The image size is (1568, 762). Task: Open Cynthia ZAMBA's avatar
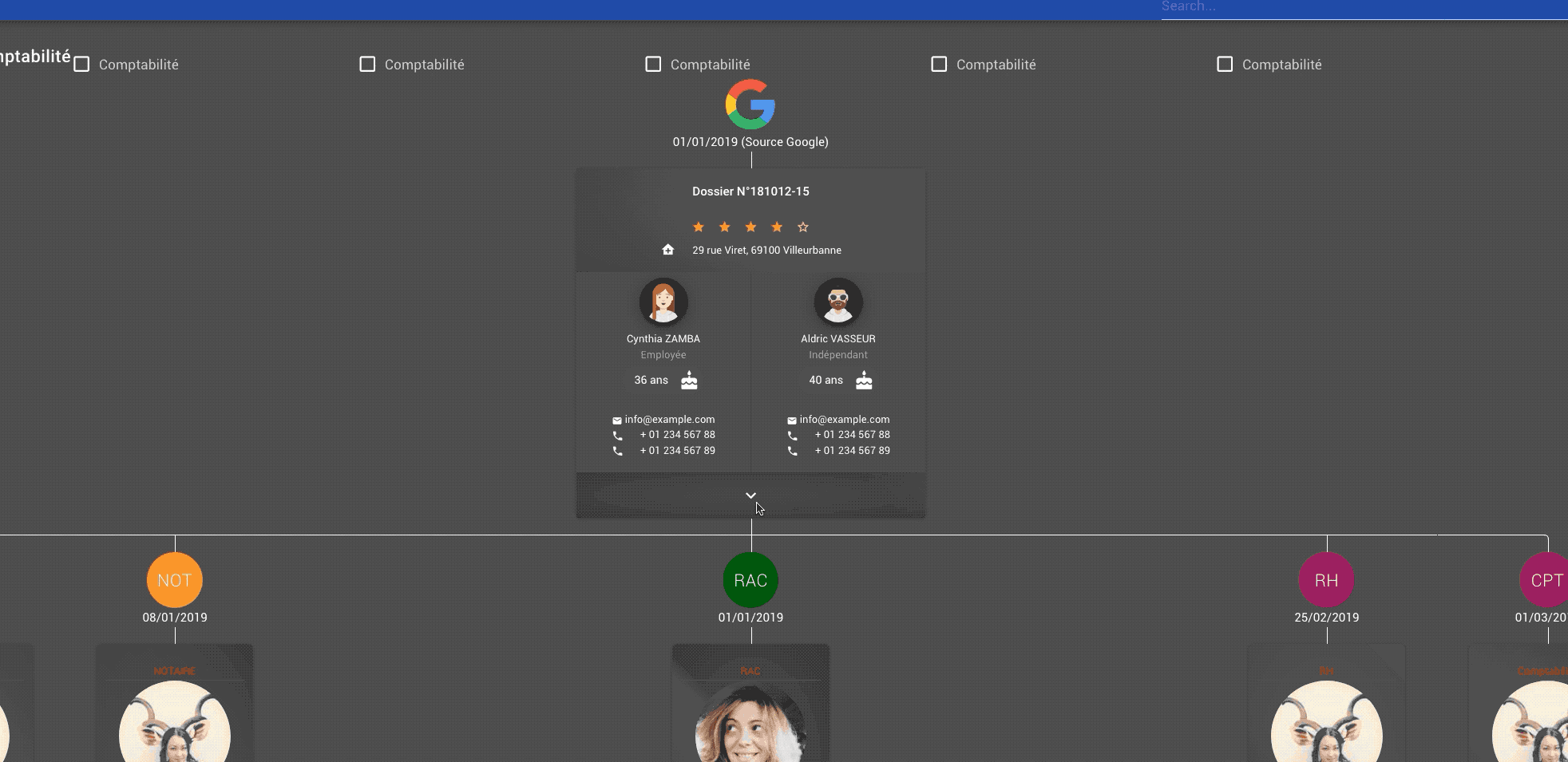663,302
